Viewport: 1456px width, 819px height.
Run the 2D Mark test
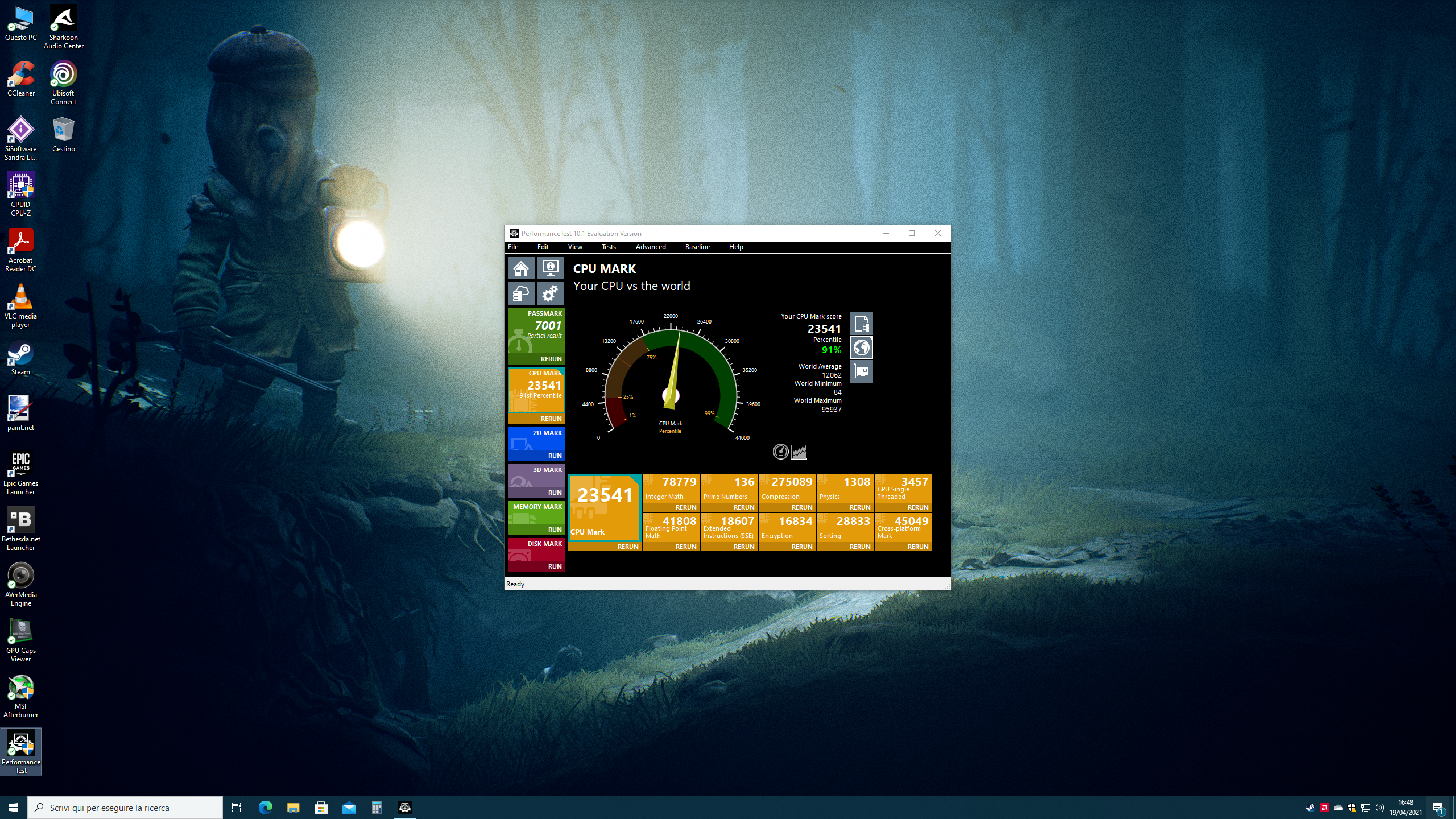(x=555, y=456)
